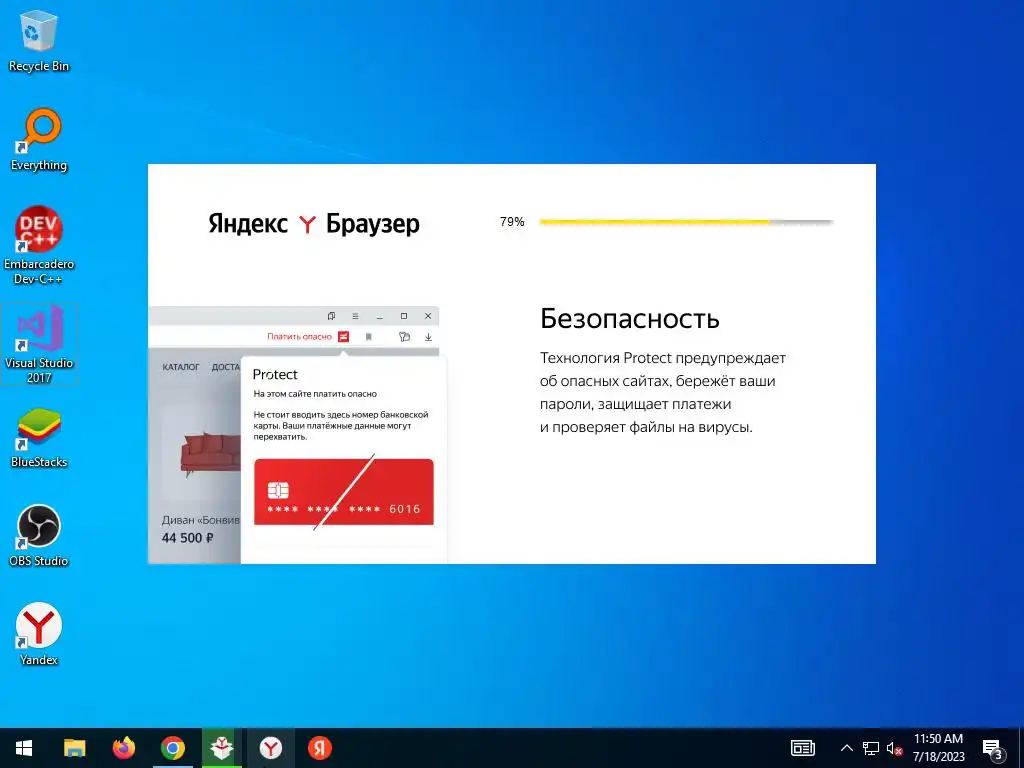1024x768 pixels.
Task: Click the 'КАТАЛОГ' tab in promo image
Action: [x=180, y=367]
